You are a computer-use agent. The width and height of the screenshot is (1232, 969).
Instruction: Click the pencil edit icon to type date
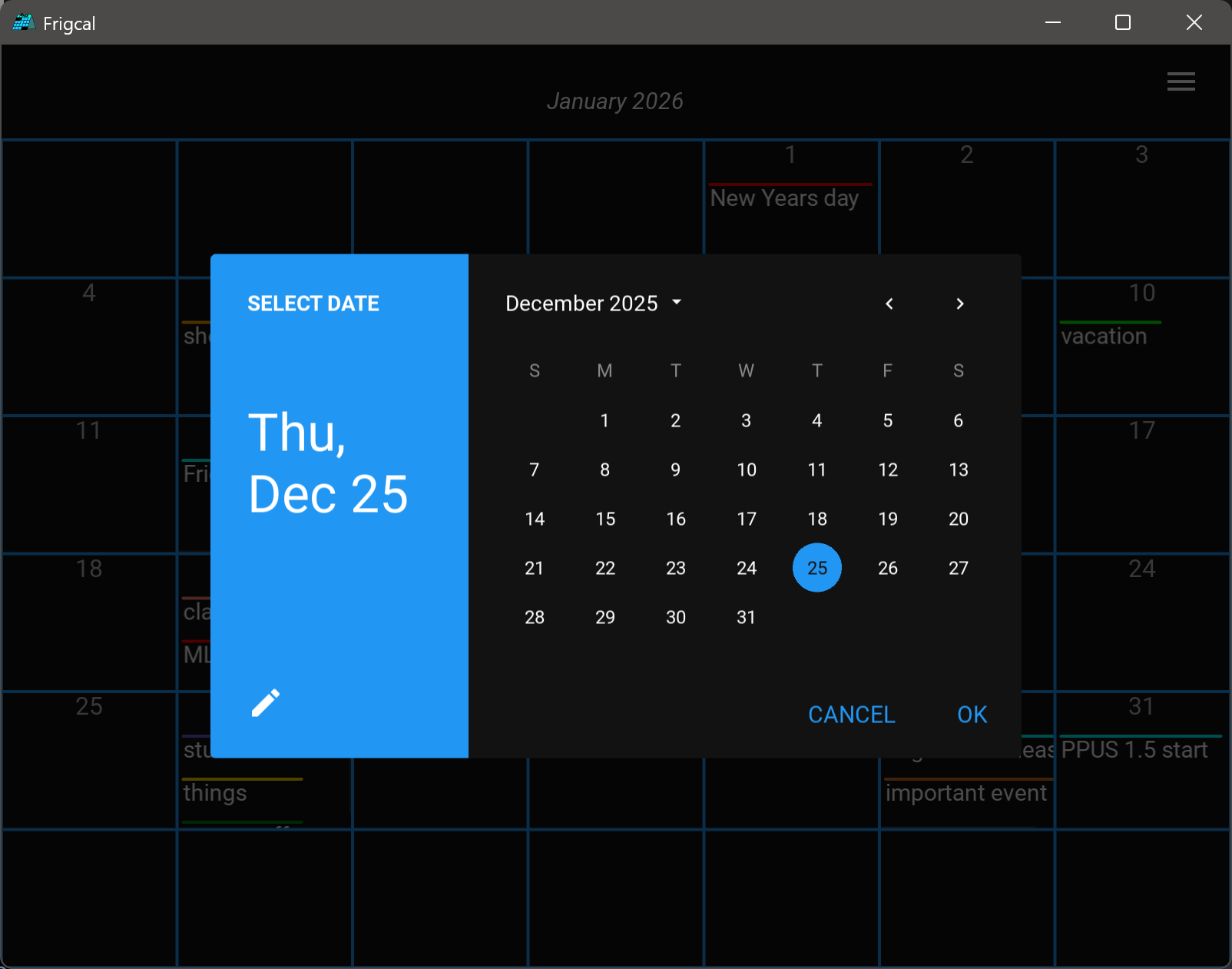(x=266, y=703)
